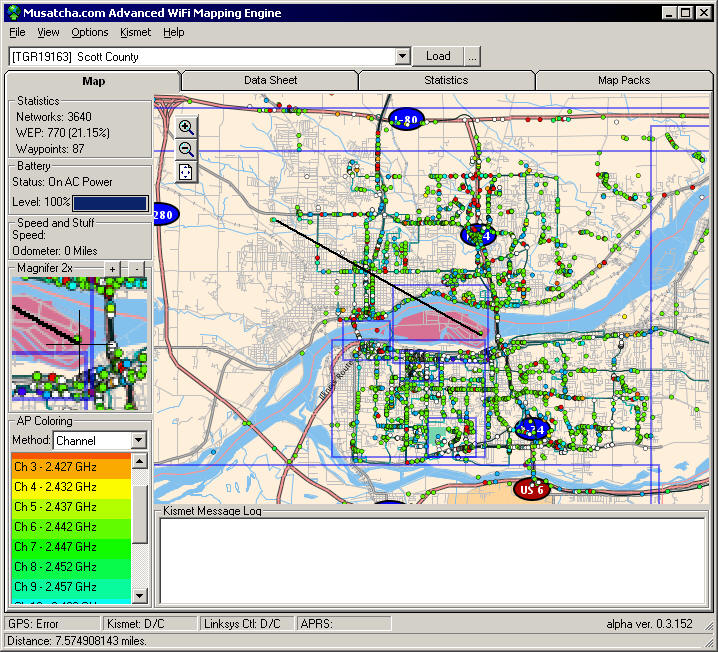Increase magnifier level with the plus button
This screenshot has width=718, height=652.
113,269
